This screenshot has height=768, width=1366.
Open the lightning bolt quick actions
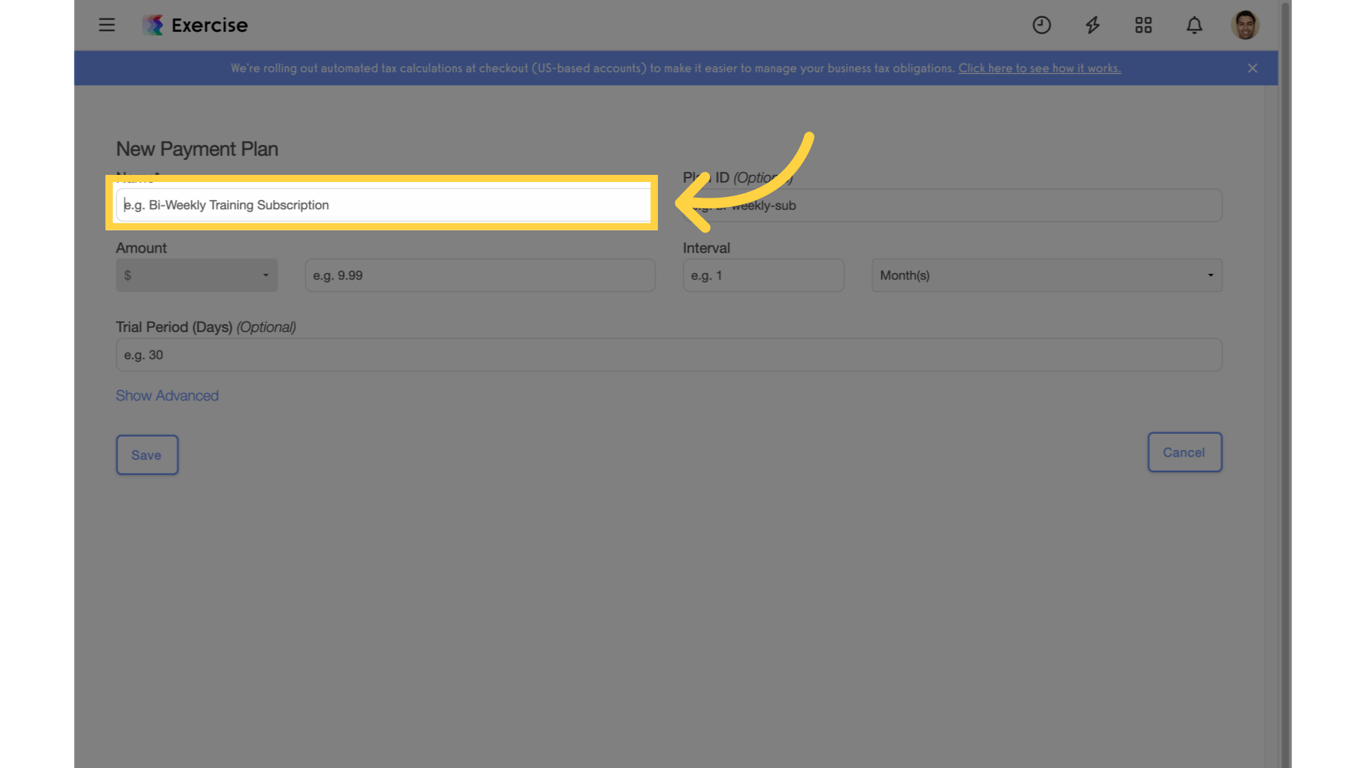point(1092,25)
